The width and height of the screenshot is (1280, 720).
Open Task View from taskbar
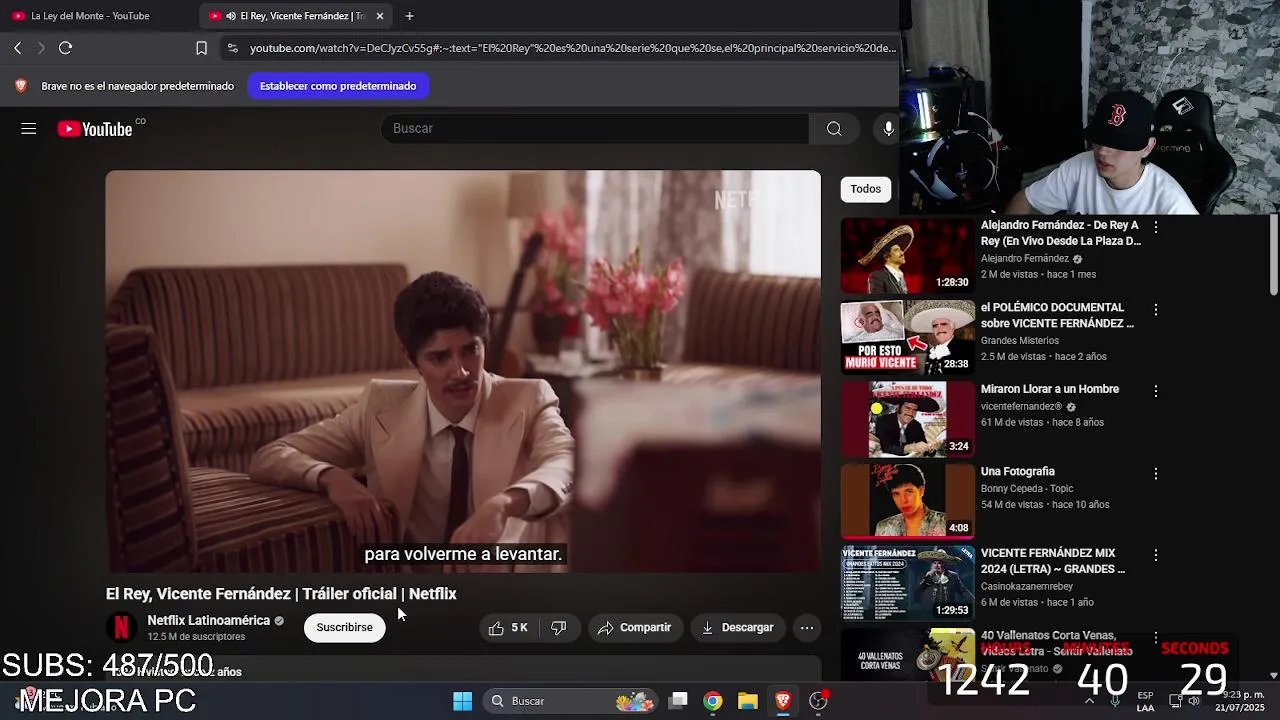pos(678,701)
